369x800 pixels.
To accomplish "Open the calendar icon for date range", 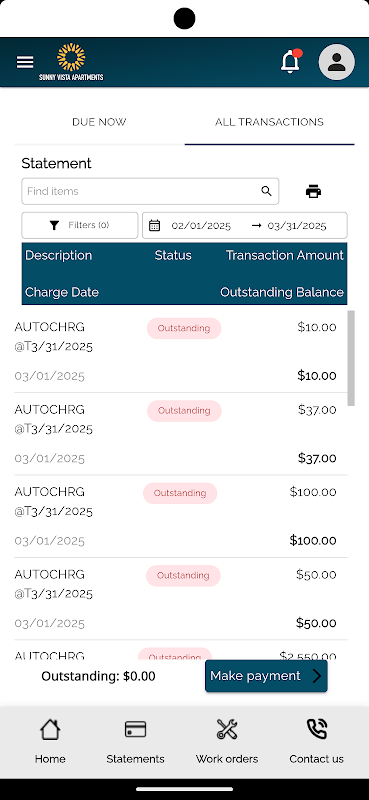I will [155, 226].
